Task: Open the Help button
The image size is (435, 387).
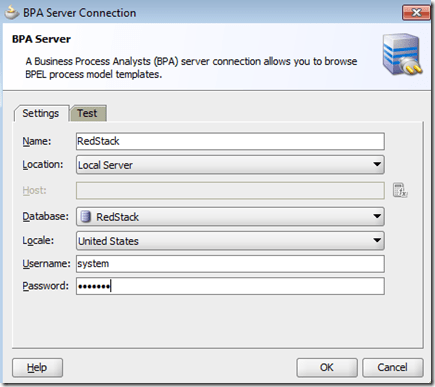Action: (37, 368)
